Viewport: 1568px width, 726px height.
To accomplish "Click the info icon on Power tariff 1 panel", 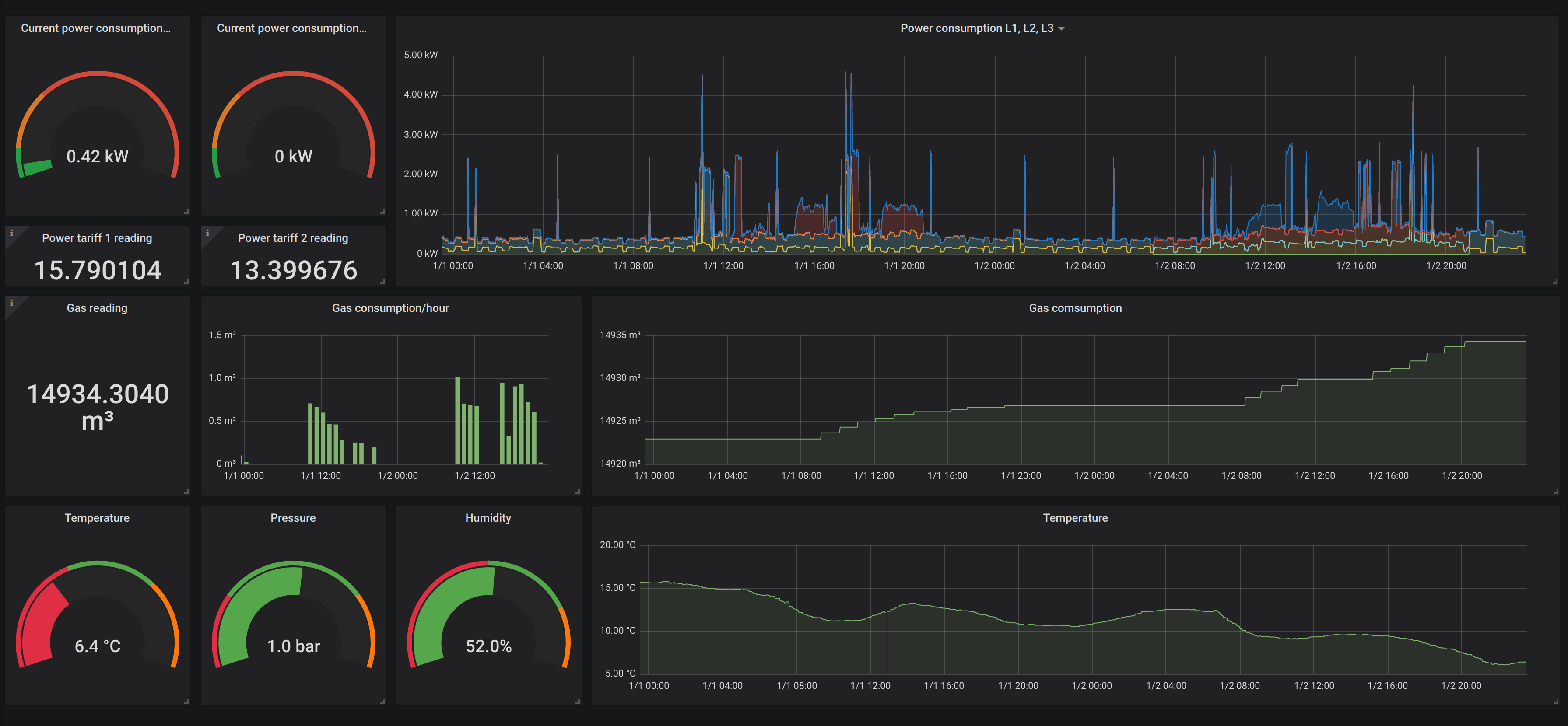I will click(x=11, y=233).
